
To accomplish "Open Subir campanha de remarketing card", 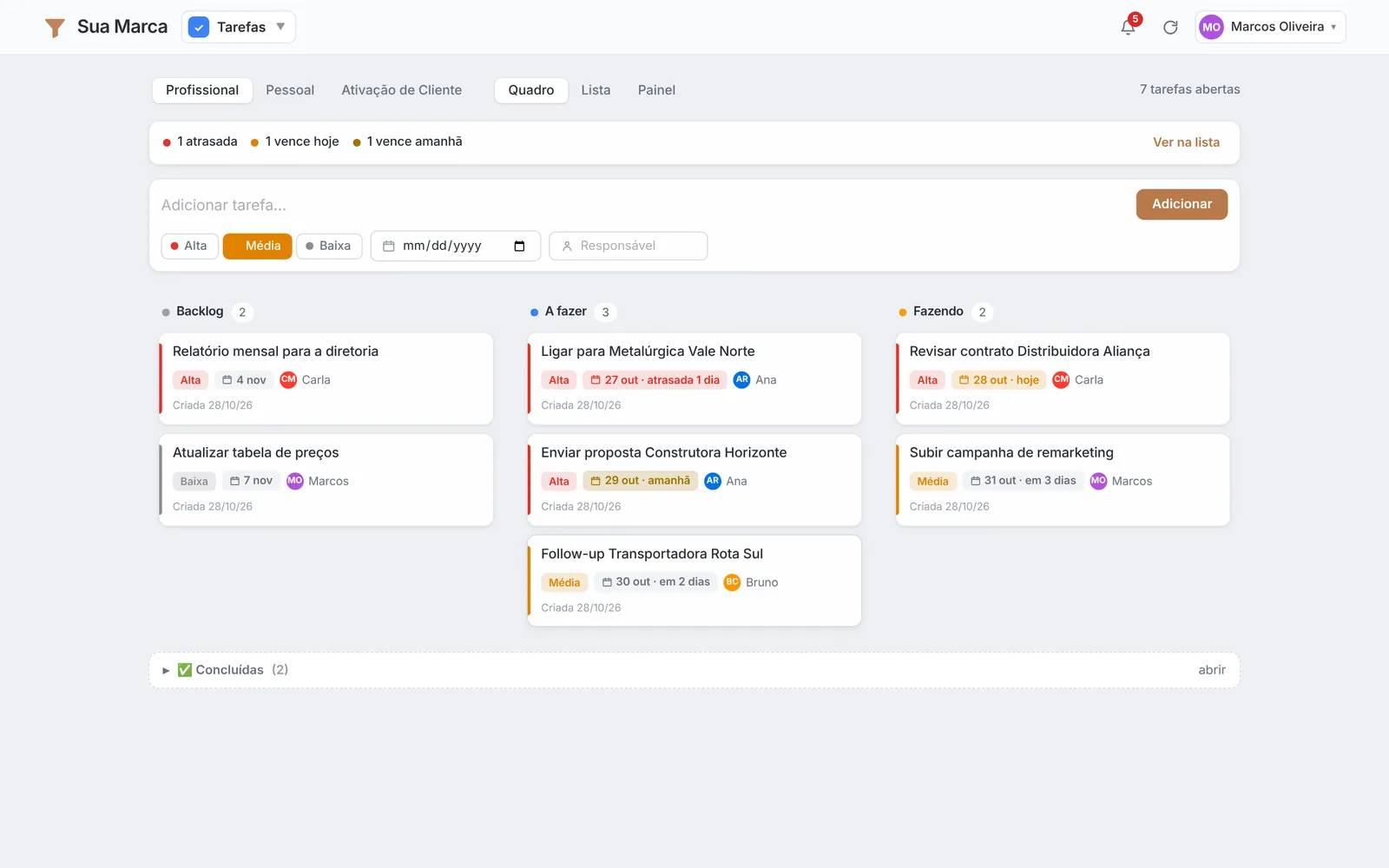I will [x=1063, y=480].
